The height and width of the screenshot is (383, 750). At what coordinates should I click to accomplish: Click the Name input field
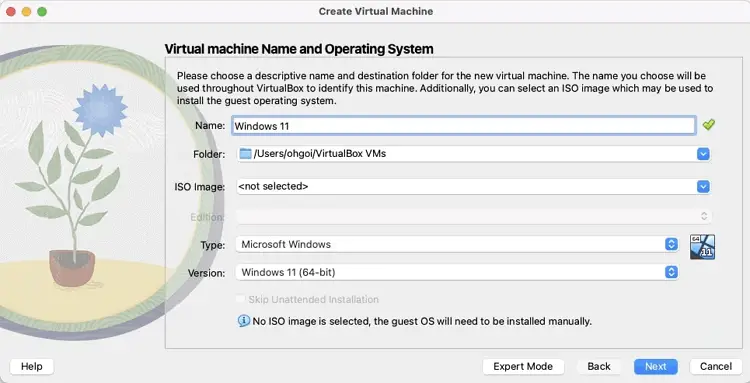(x=463, y=126)
